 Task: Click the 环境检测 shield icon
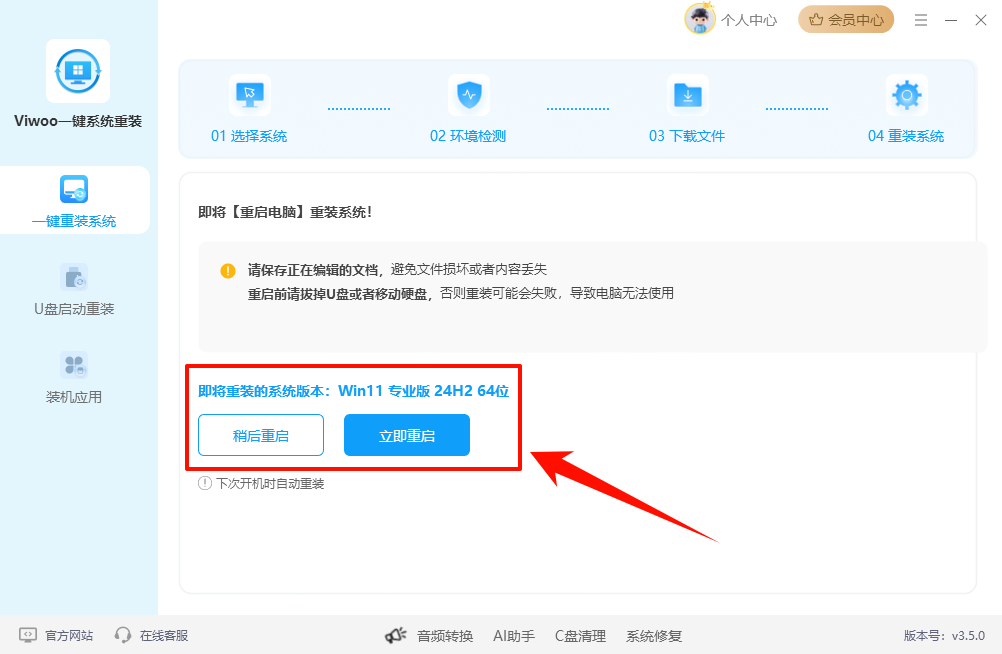click(x=468, y=95)
